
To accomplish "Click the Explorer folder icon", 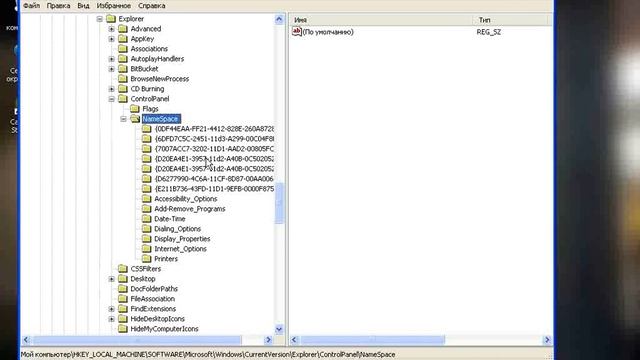I will [x=111, y=19].
